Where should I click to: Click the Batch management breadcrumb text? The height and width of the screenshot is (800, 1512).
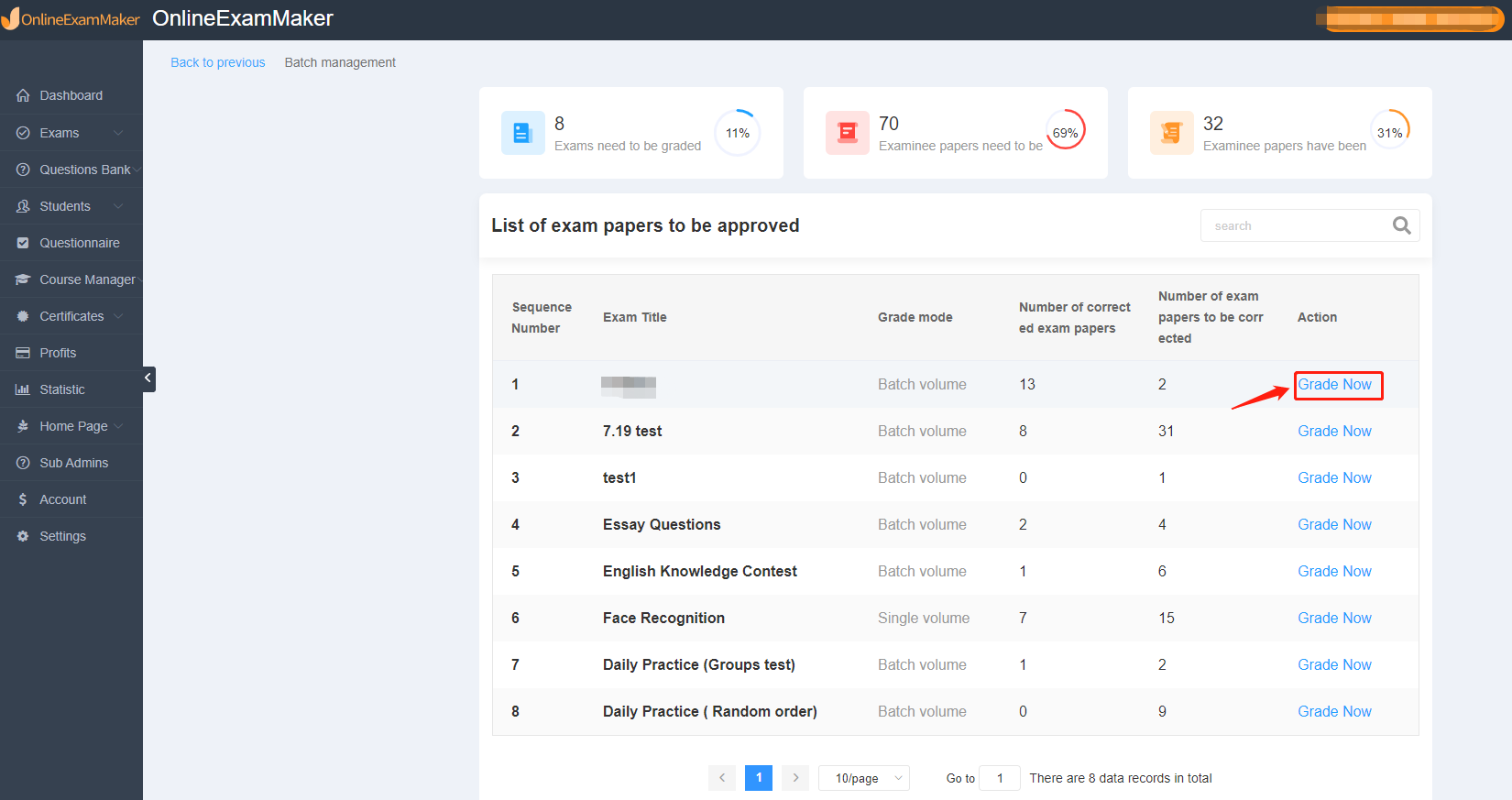tap(340, 62)
